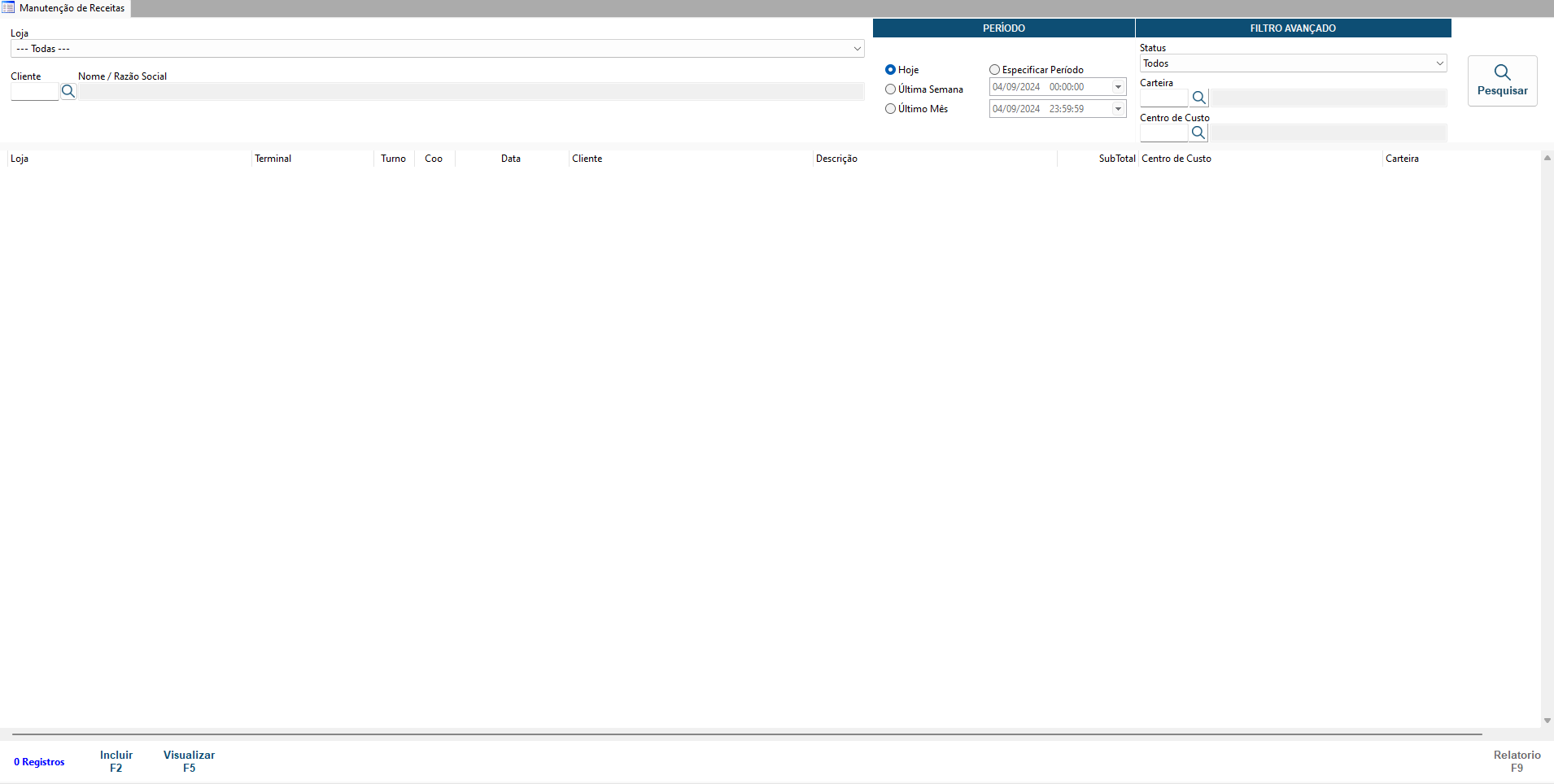Click the Carteira code input field

click(x=1163, y=98)
